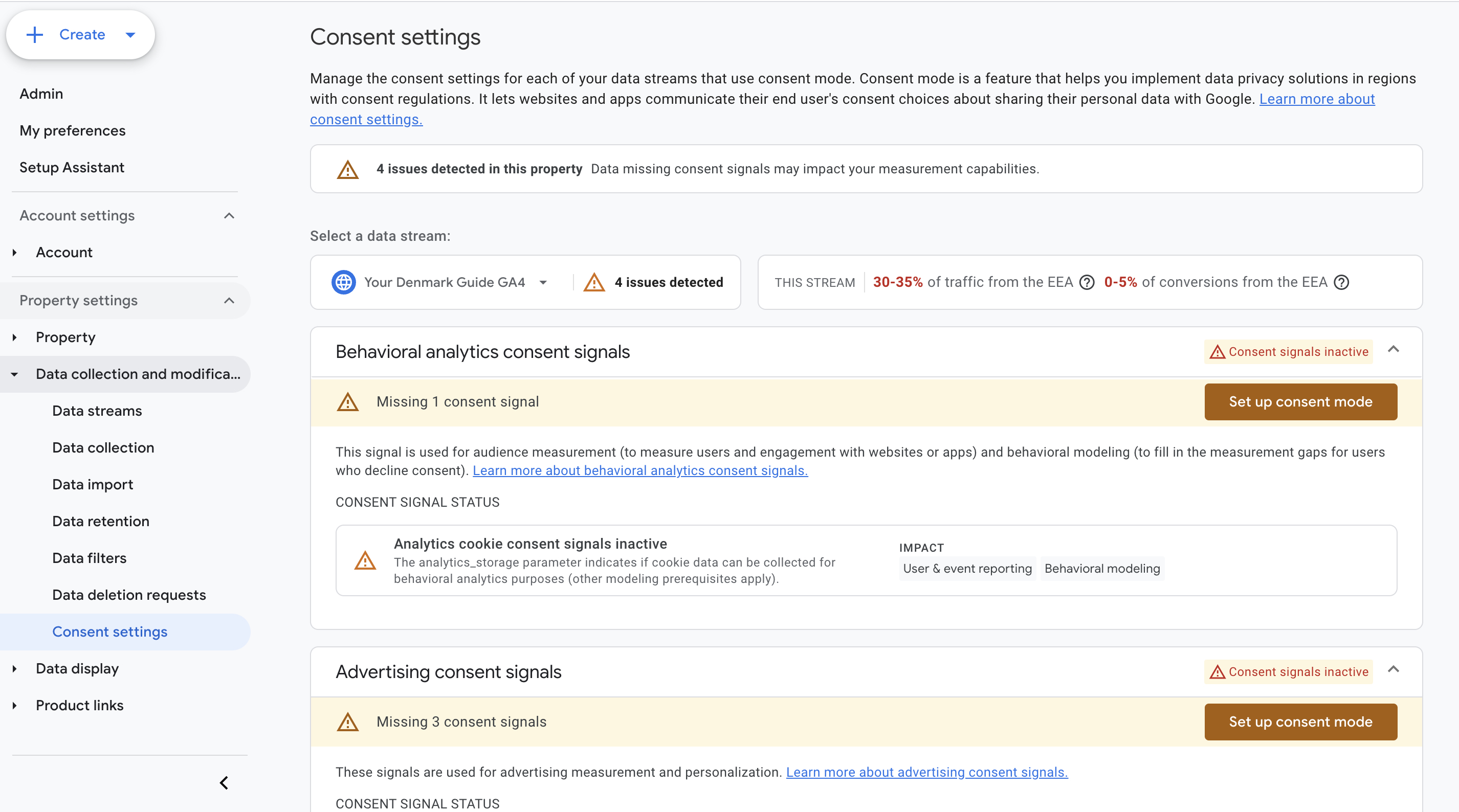Viewport: 1459px width, 812px height.
Task: Click warning icon in Analytics cookie signals card
Action: [365, 560]
